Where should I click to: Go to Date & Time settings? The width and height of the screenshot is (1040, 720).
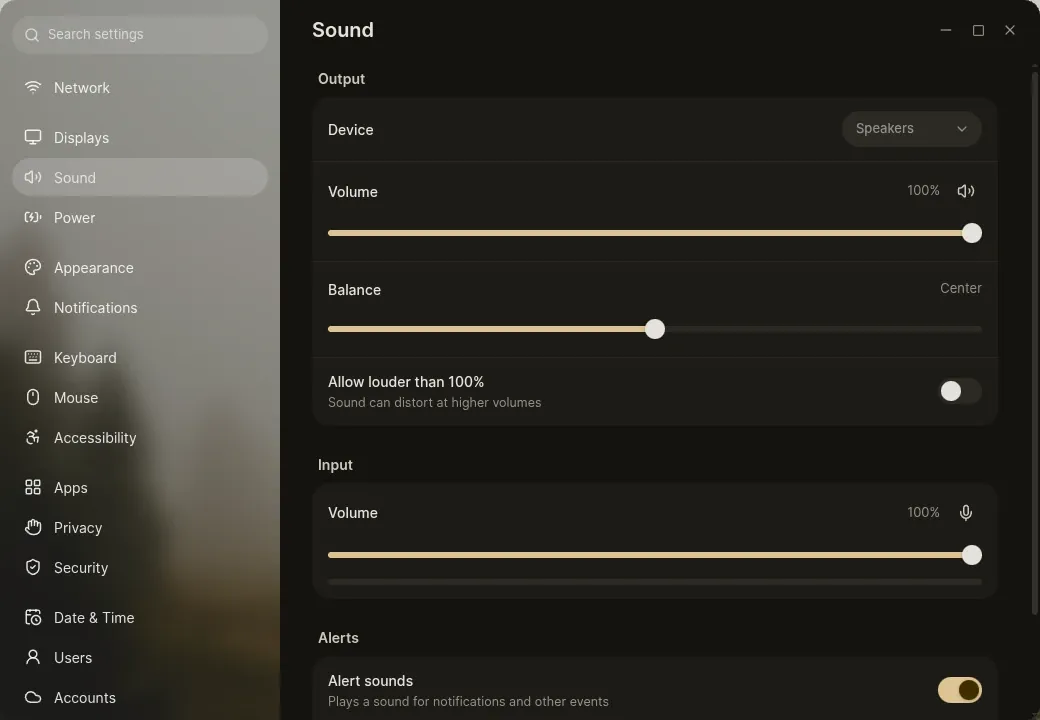[140, 617]
